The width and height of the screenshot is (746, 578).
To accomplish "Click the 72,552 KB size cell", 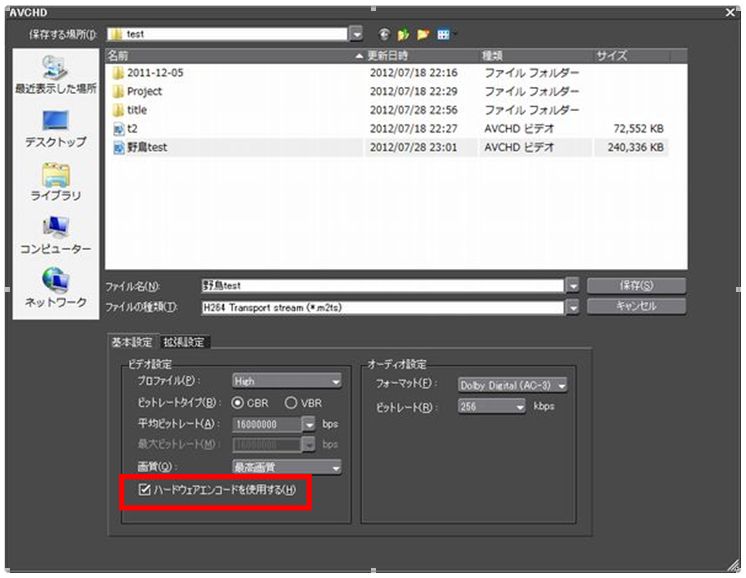I will click(638, 128).
